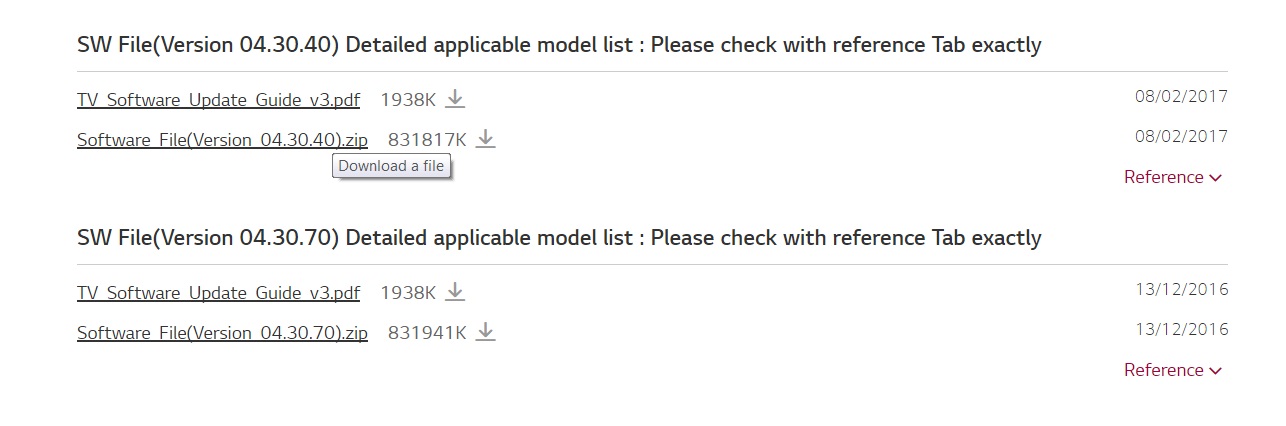
Task: Open TV_Software_Update_Guide_v3.pdf link under Version 04.30.40
Action: [218, 100]
